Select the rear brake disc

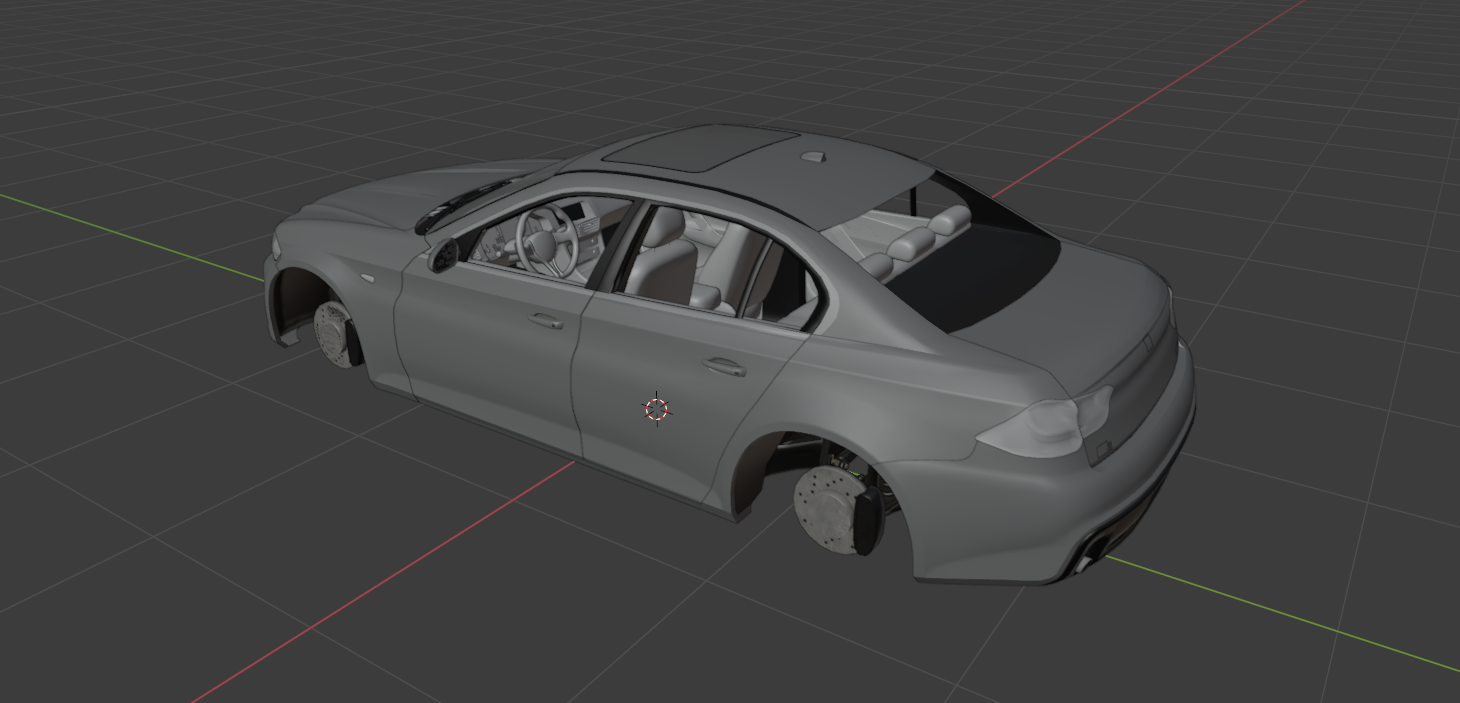coord(829,507)
